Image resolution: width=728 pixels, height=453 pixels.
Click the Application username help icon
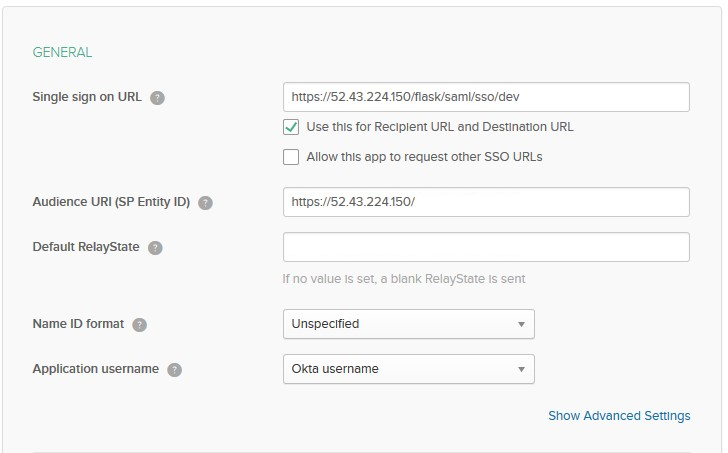coord(175,369)
